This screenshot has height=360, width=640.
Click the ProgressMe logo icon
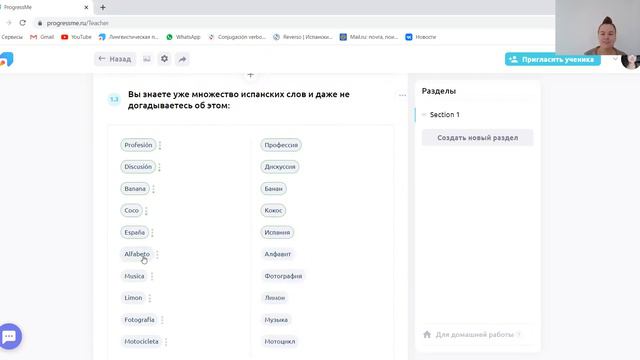tap(6, 60)
